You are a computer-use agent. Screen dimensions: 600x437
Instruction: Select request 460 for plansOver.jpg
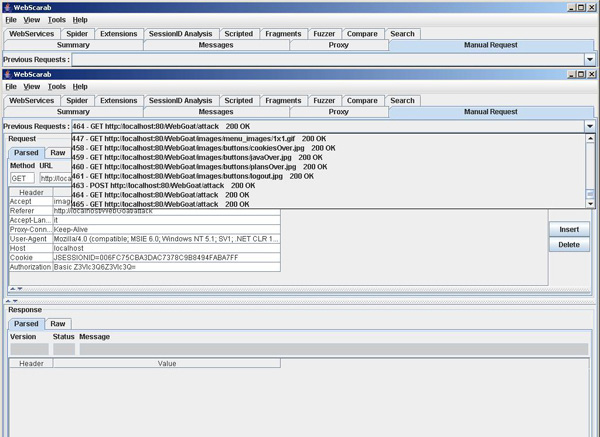point(329,166)
